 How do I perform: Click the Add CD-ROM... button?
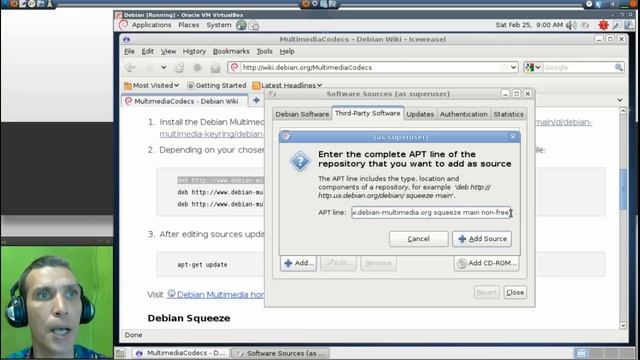click(x=487, y=263)
